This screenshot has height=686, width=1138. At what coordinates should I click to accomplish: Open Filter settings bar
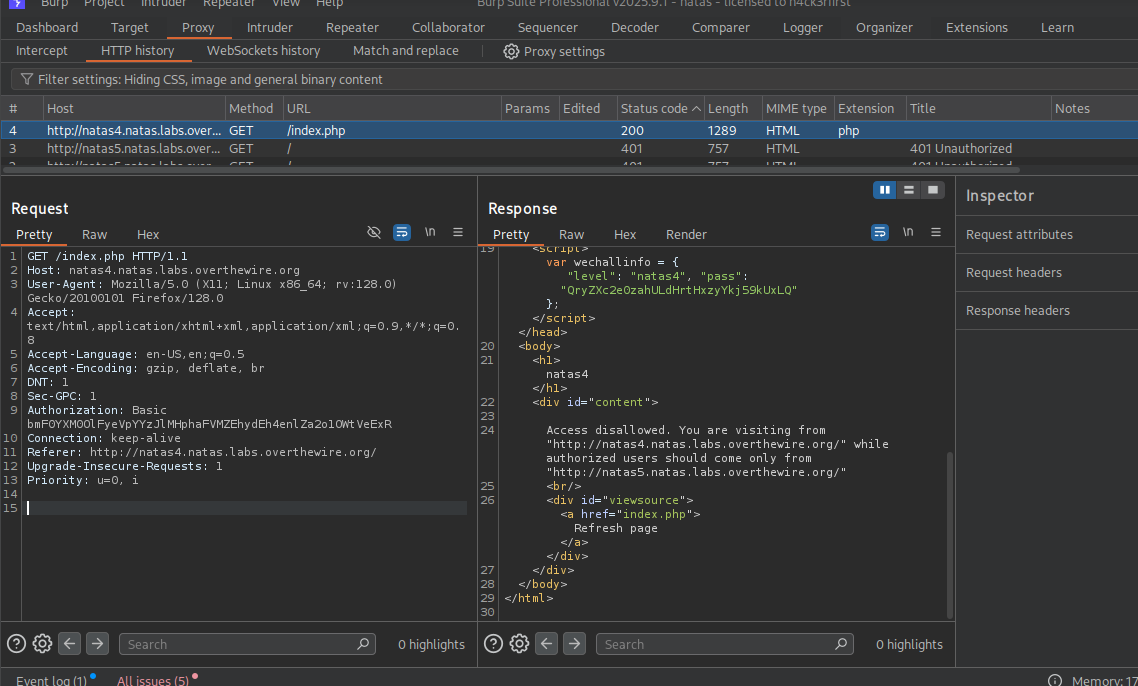574,79
